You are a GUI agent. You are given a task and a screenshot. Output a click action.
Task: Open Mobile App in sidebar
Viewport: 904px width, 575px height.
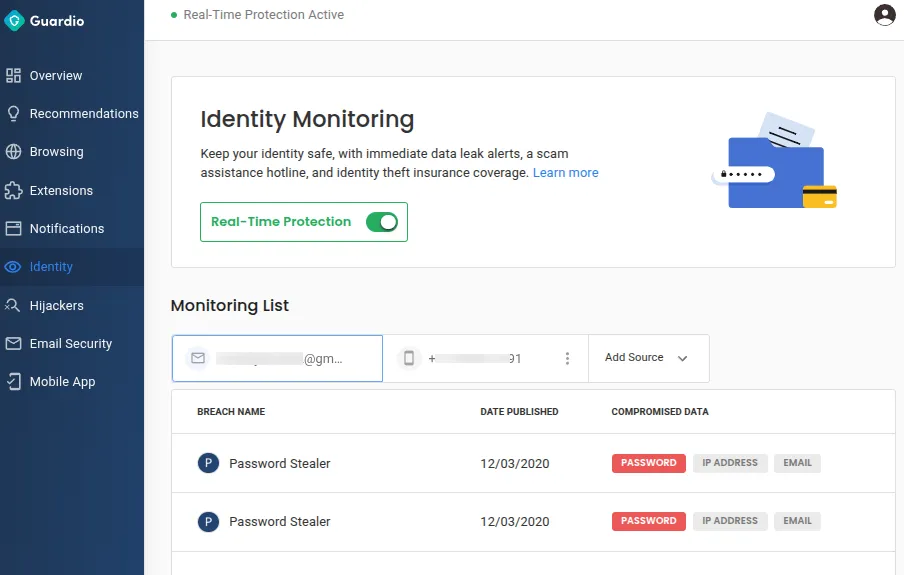click(x=62, y=381)
